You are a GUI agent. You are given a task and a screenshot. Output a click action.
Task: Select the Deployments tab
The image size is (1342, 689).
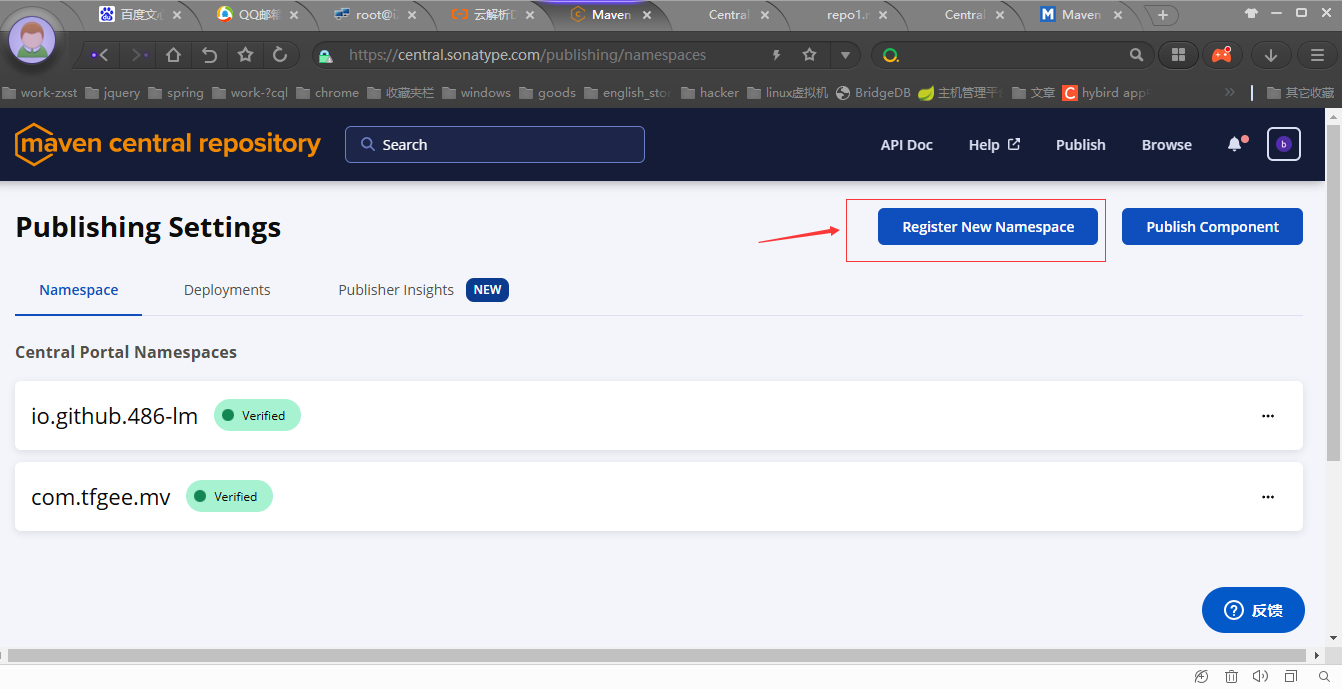(x=227, y=290)
